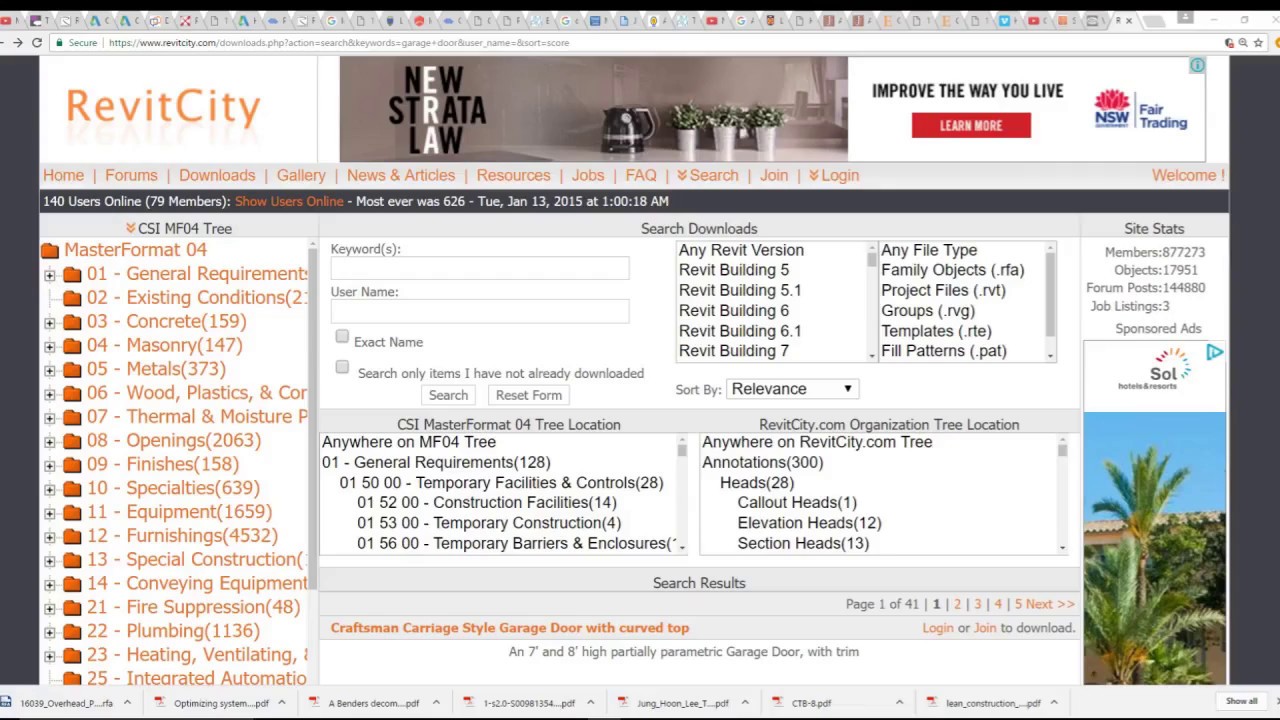The height and width of the screenshot is (720, 1280).
Task: Click the Keyword(s) input field
Action: click(480, 268)
